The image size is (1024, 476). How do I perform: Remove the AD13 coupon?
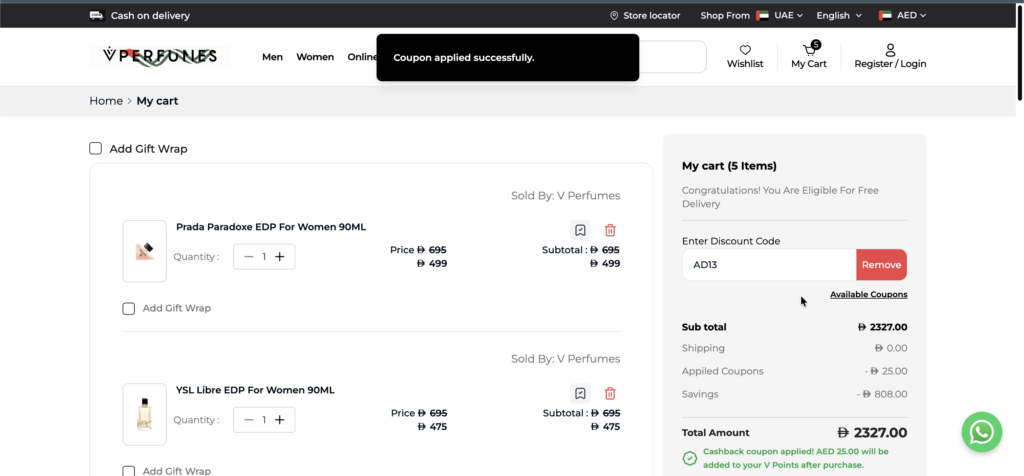(x=882, y=264)
